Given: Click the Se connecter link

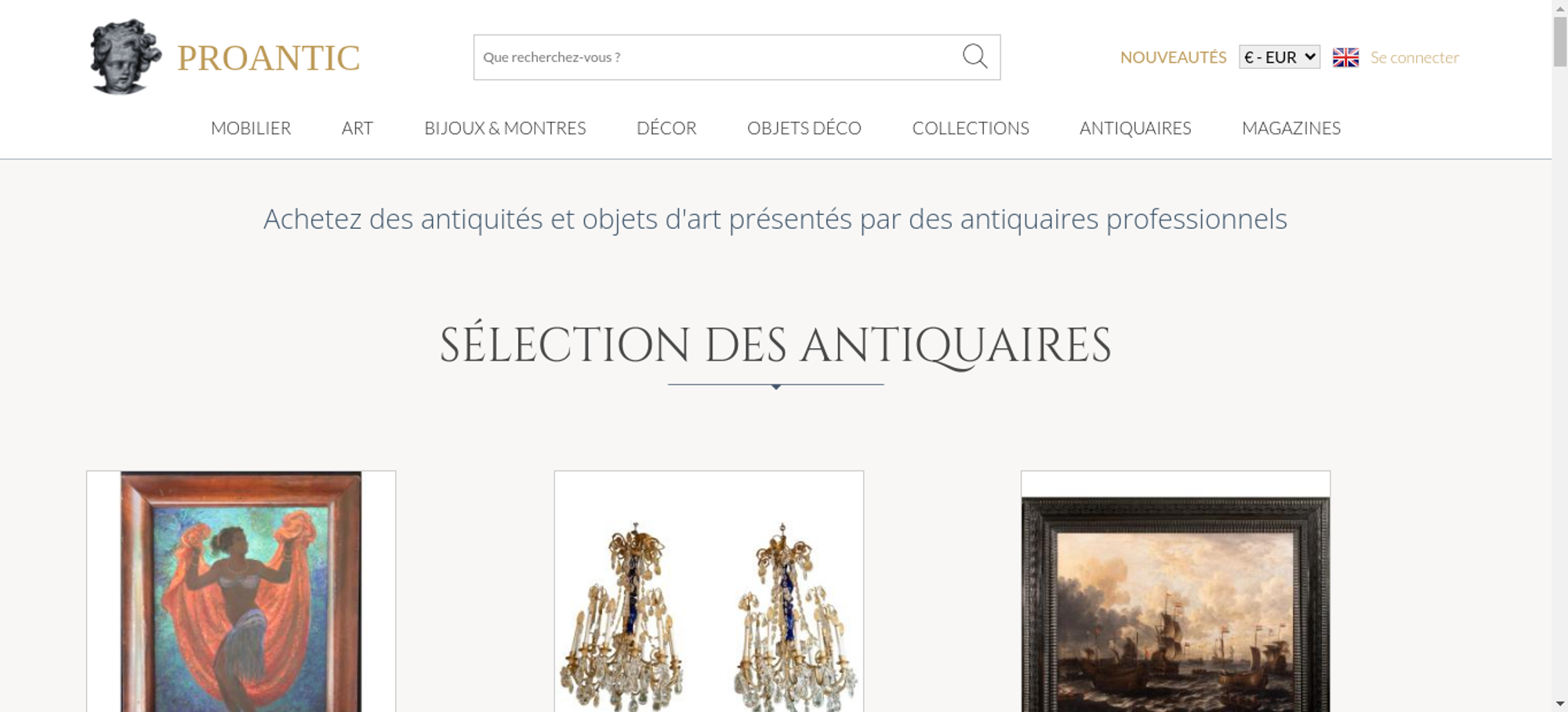Looking at the screenshot, I should coord(1414,57).
